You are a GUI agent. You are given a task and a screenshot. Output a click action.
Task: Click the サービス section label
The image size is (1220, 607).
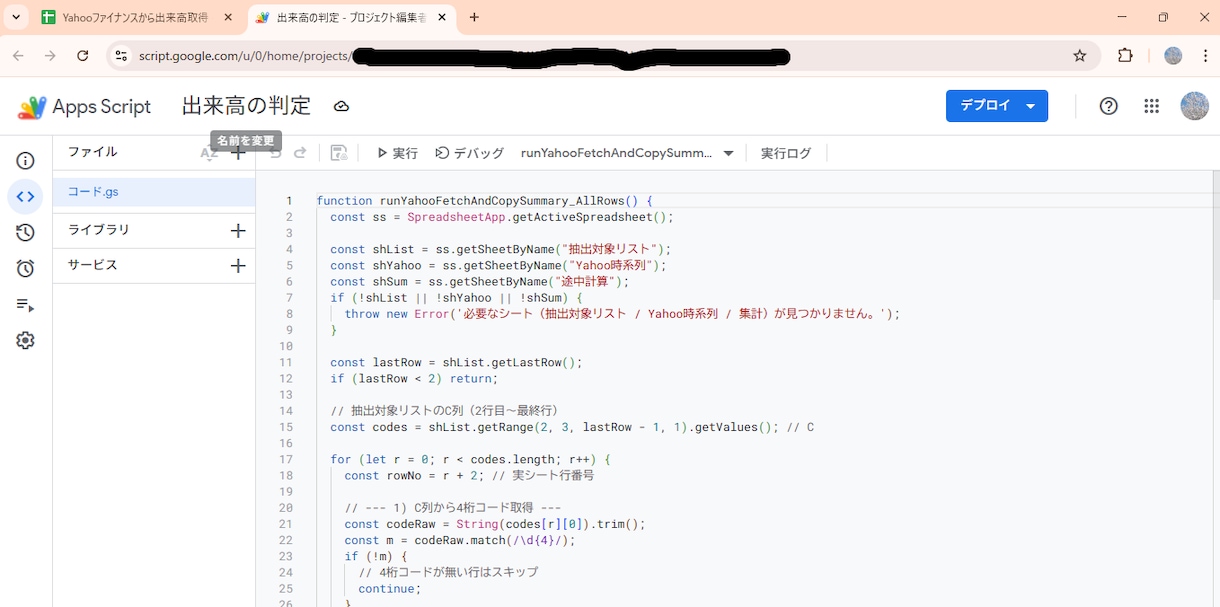pyautogui.click(x=93, y=265)
